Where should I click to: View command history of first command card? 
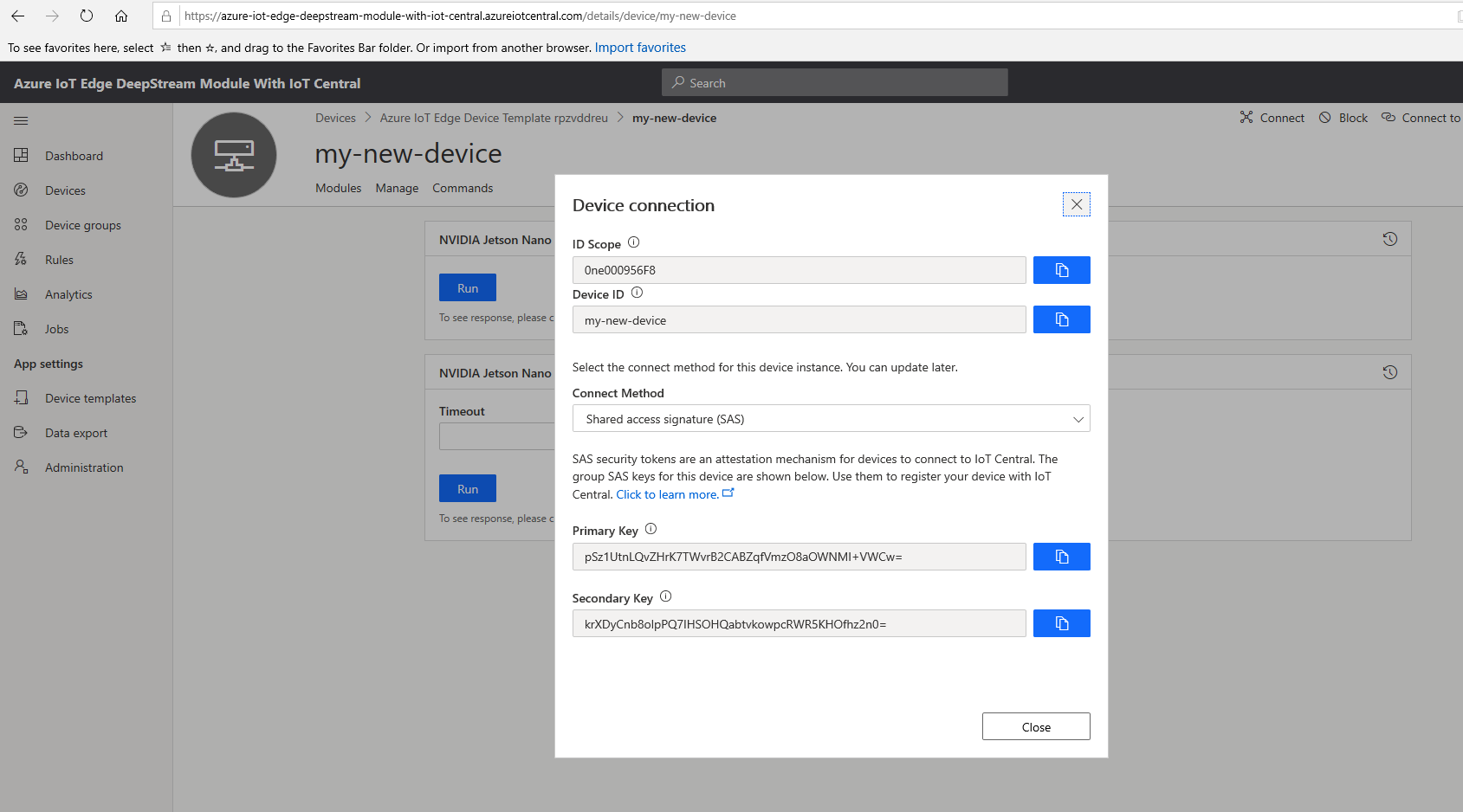(1390, 239)
